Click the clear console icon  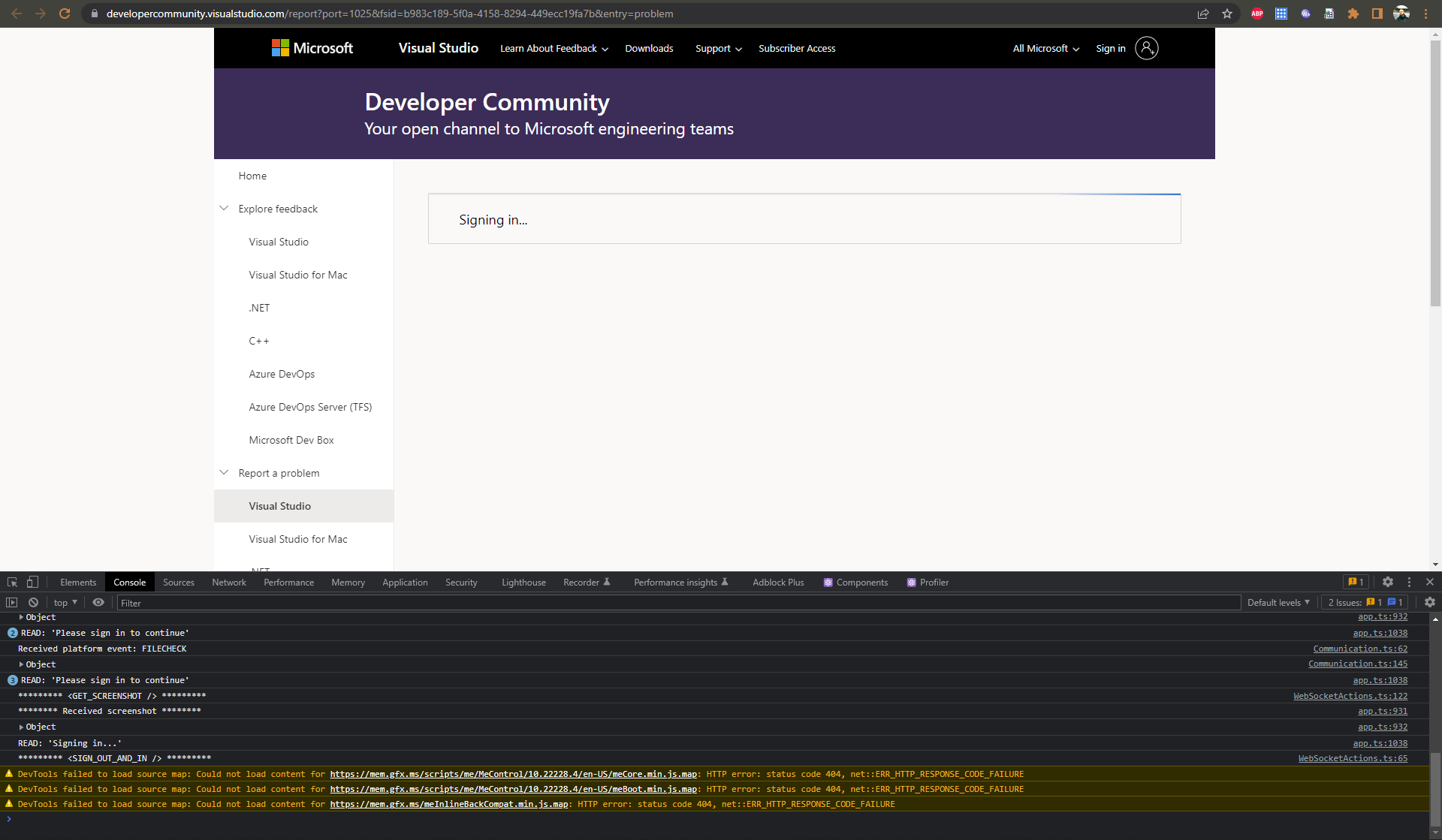[x=33, y=602]
